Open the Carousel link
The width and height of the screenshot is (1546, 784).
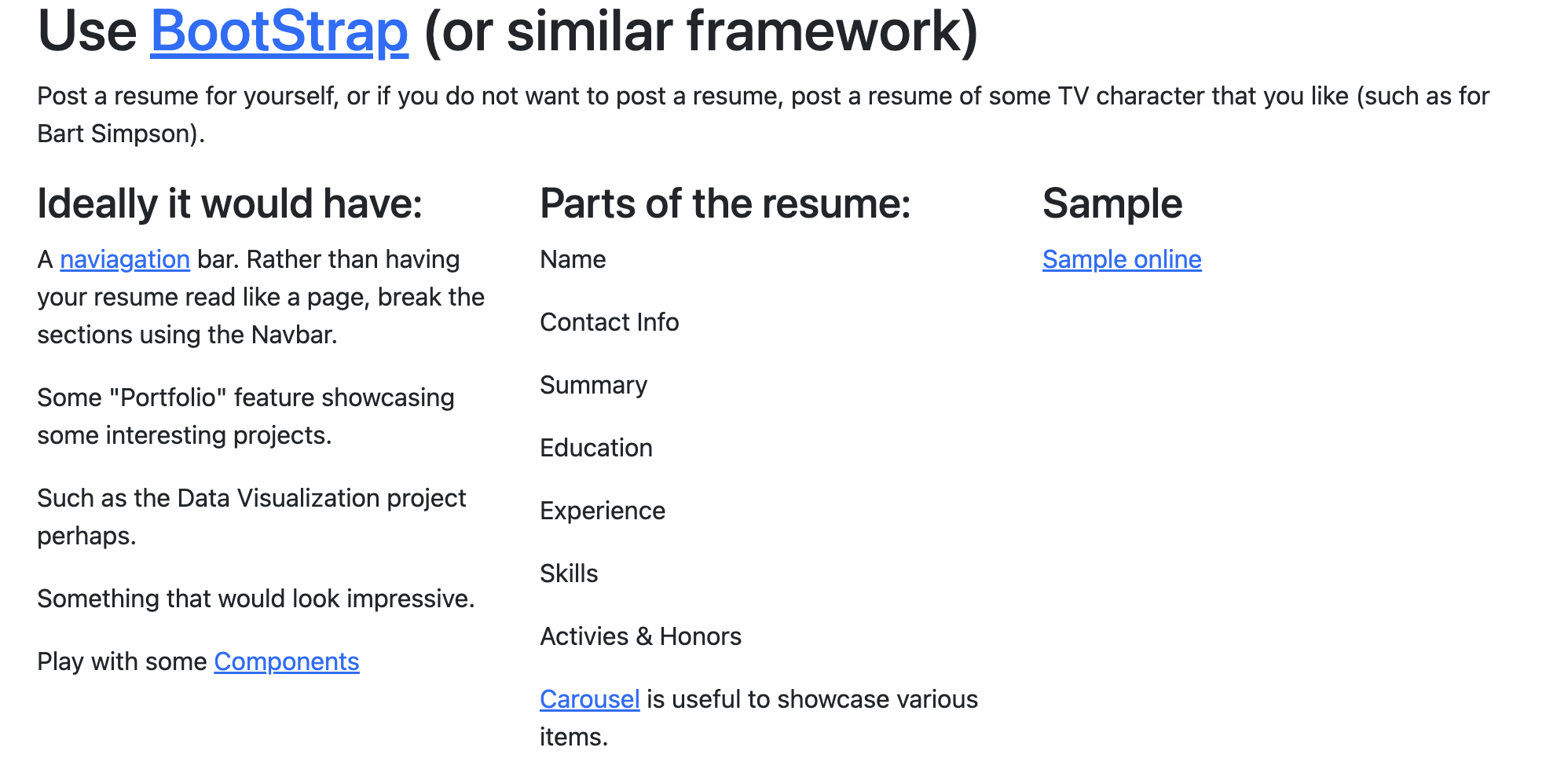point(589,699)
